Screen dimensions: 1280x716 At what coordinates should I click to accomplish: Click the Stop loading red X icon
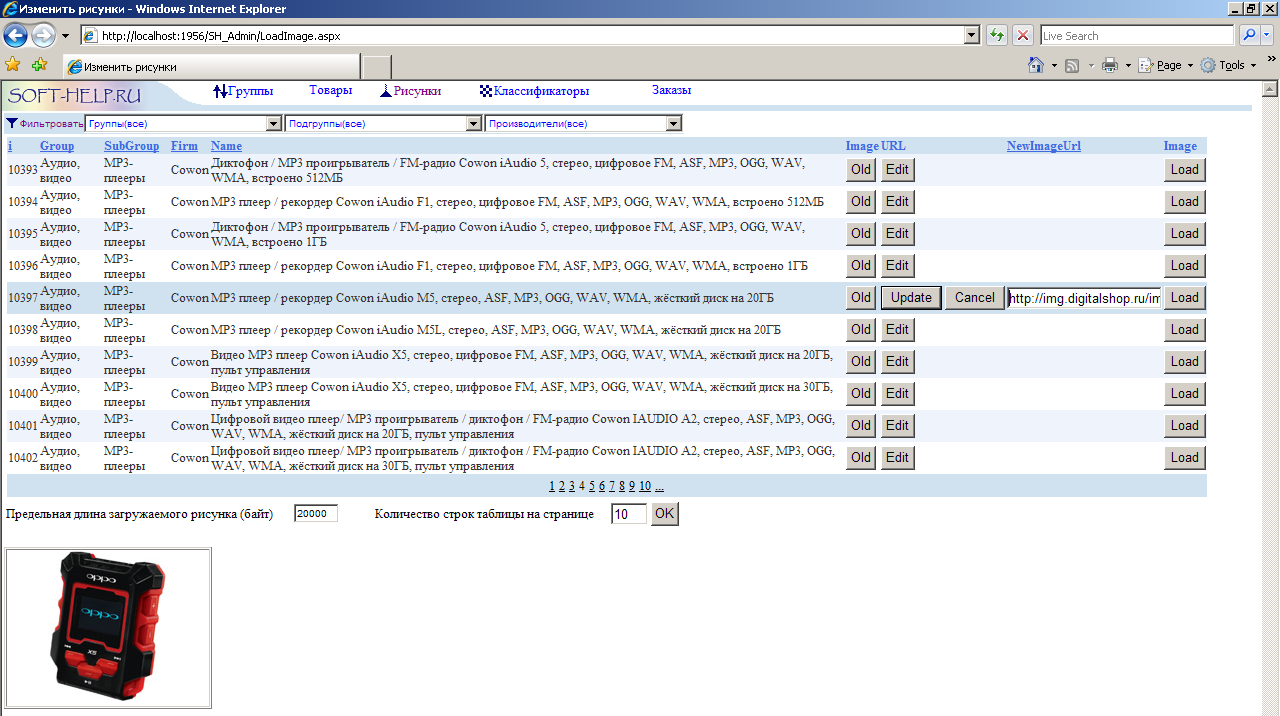(1023, 36)
